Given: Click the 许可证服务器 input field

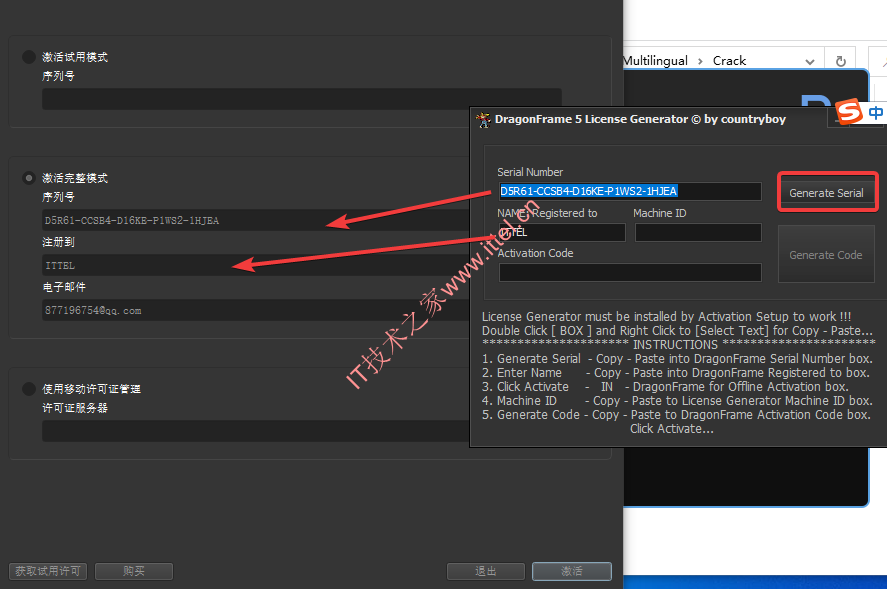Looking at the screenshot, I should point(256,431).
